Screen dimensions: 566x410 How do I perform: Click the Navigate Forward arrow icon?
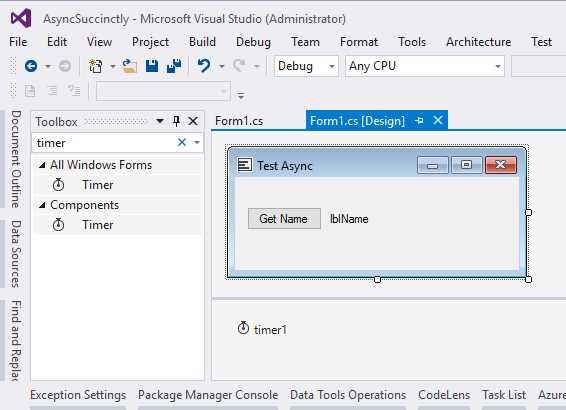coord(65,66)
